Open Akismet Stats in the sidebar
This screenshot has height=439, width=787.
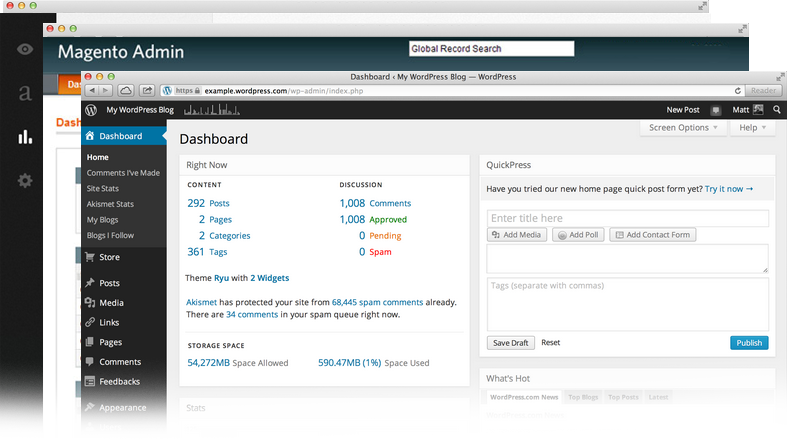coord(110,204)
